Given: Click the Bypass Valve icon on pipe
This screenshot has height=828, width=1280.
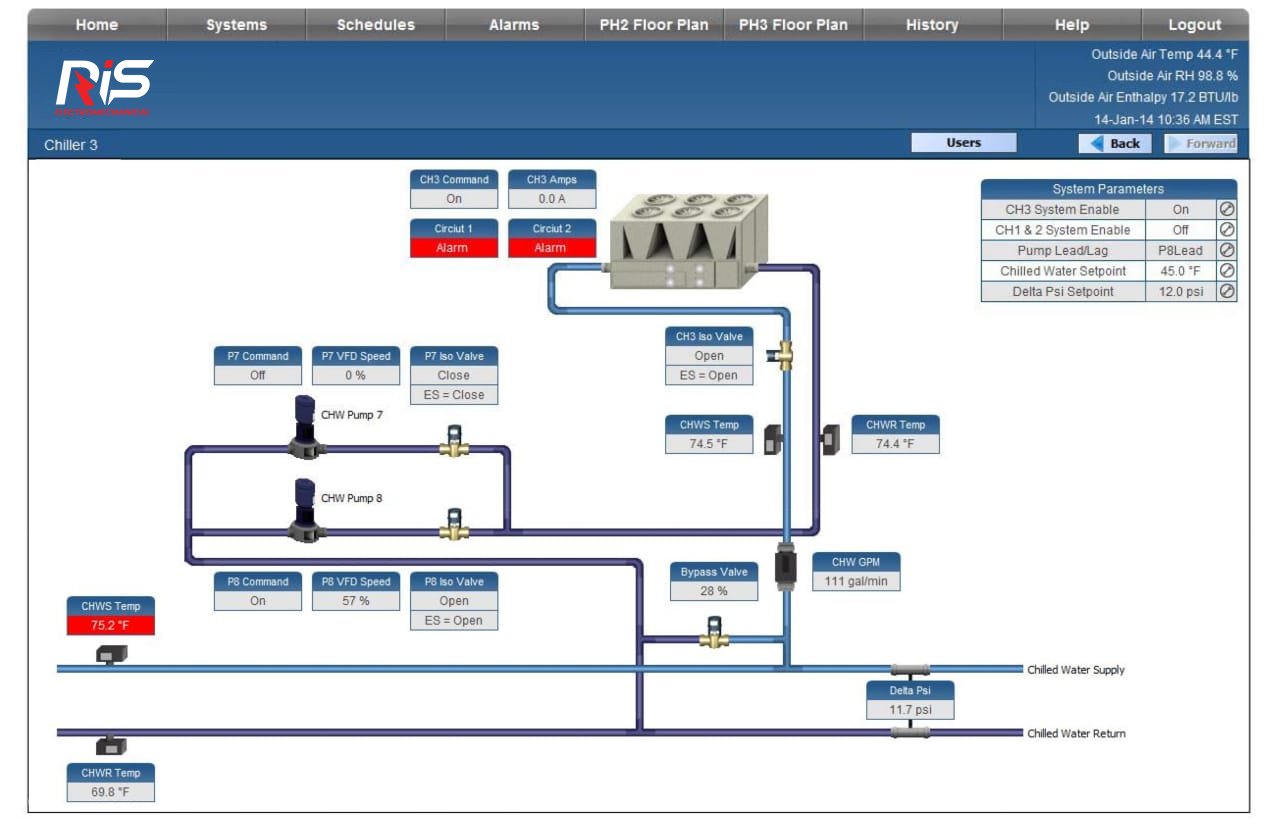Looking at the screenshot, I should click(x=714, y=632).
